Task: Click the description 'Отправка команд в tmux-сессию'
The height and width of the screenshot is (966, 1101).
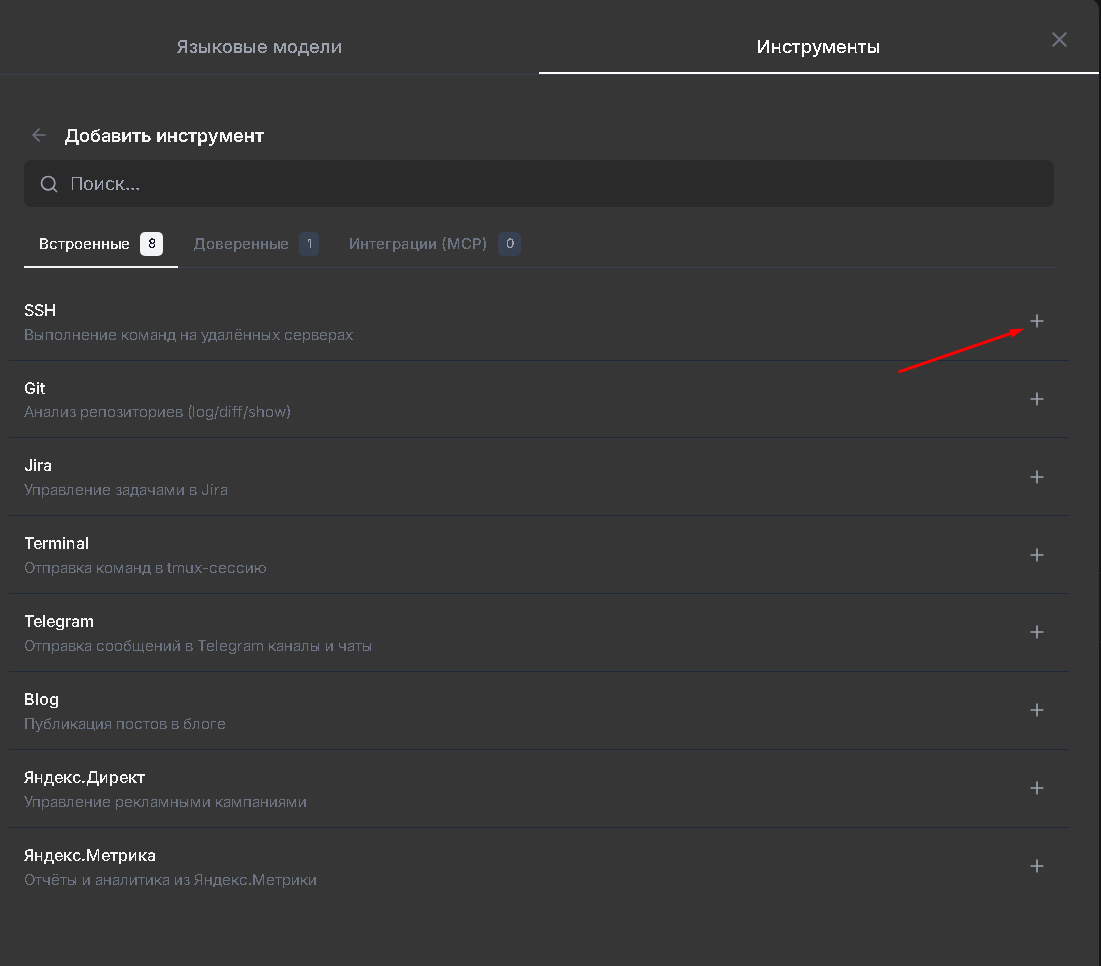Action: (145, 568)
